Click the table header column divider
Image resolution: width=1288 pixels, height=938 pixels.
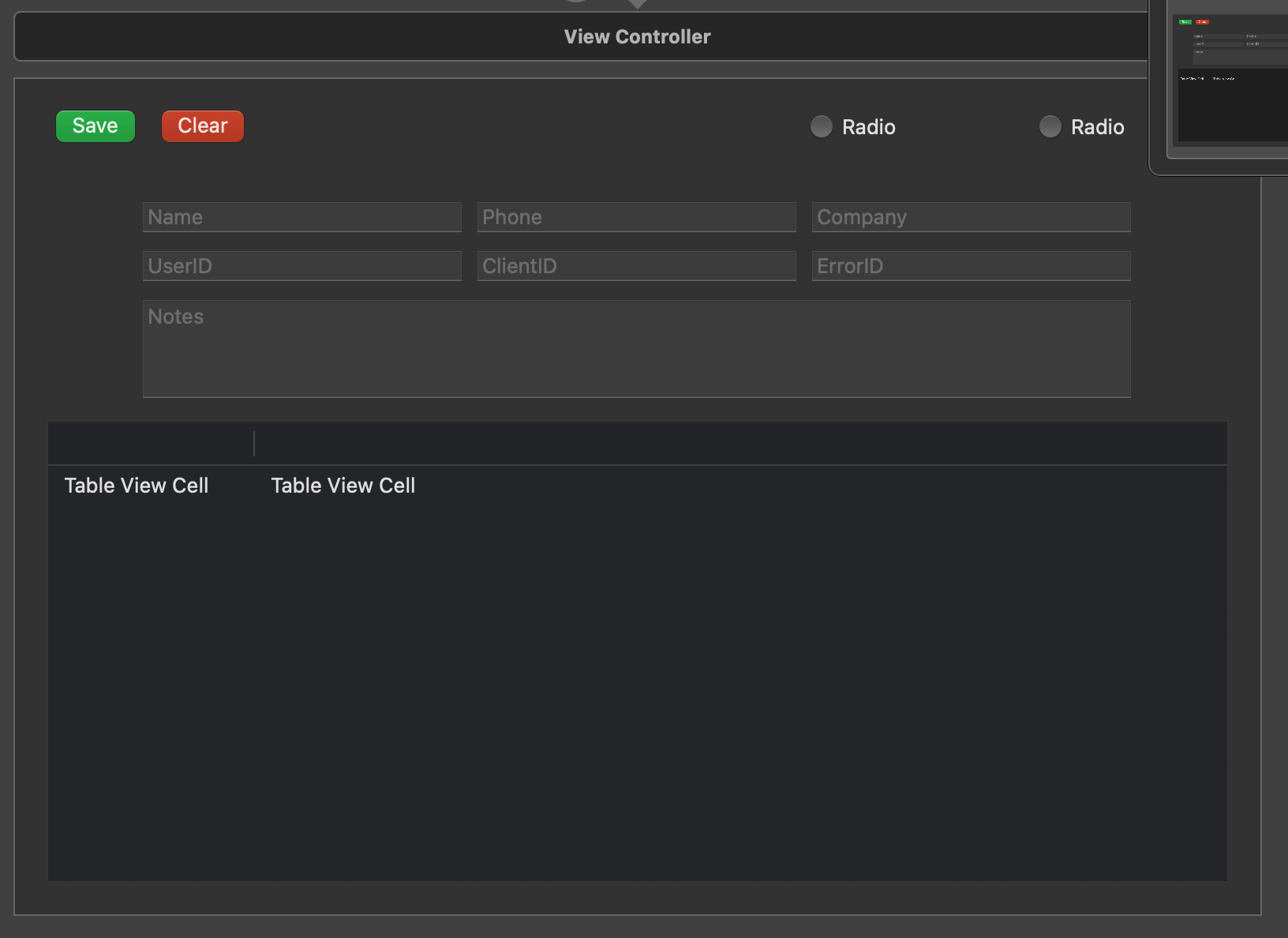[254, 444]
